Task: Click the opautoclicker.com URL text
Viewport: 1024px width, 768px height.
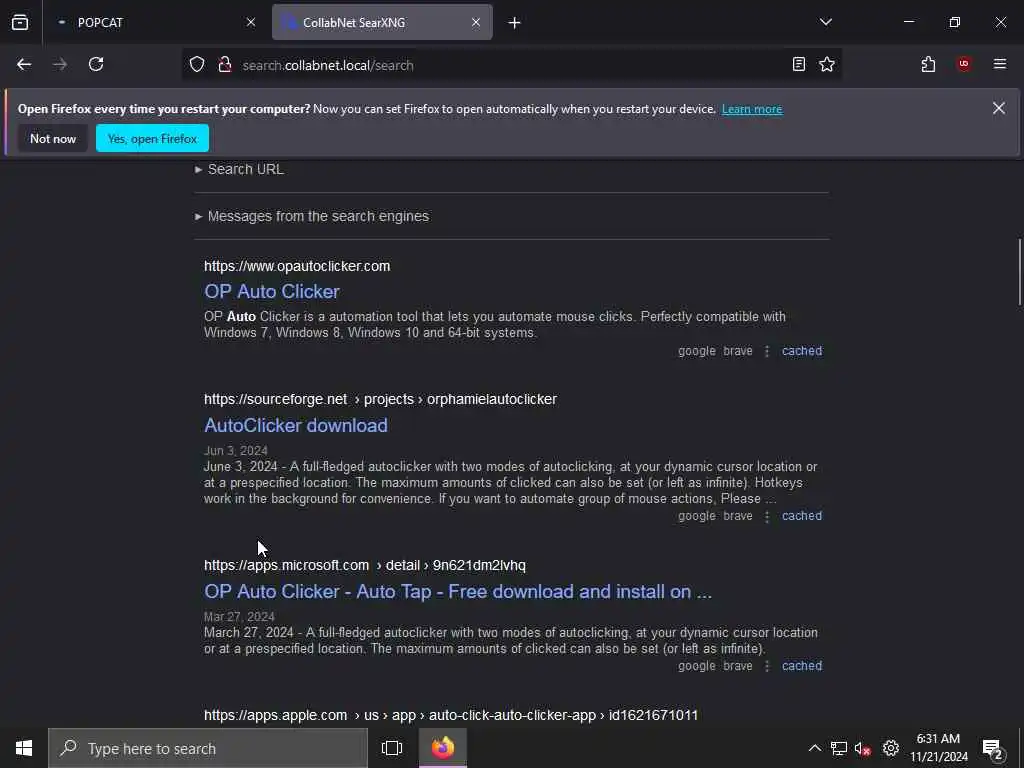Action: click(297, 266)
